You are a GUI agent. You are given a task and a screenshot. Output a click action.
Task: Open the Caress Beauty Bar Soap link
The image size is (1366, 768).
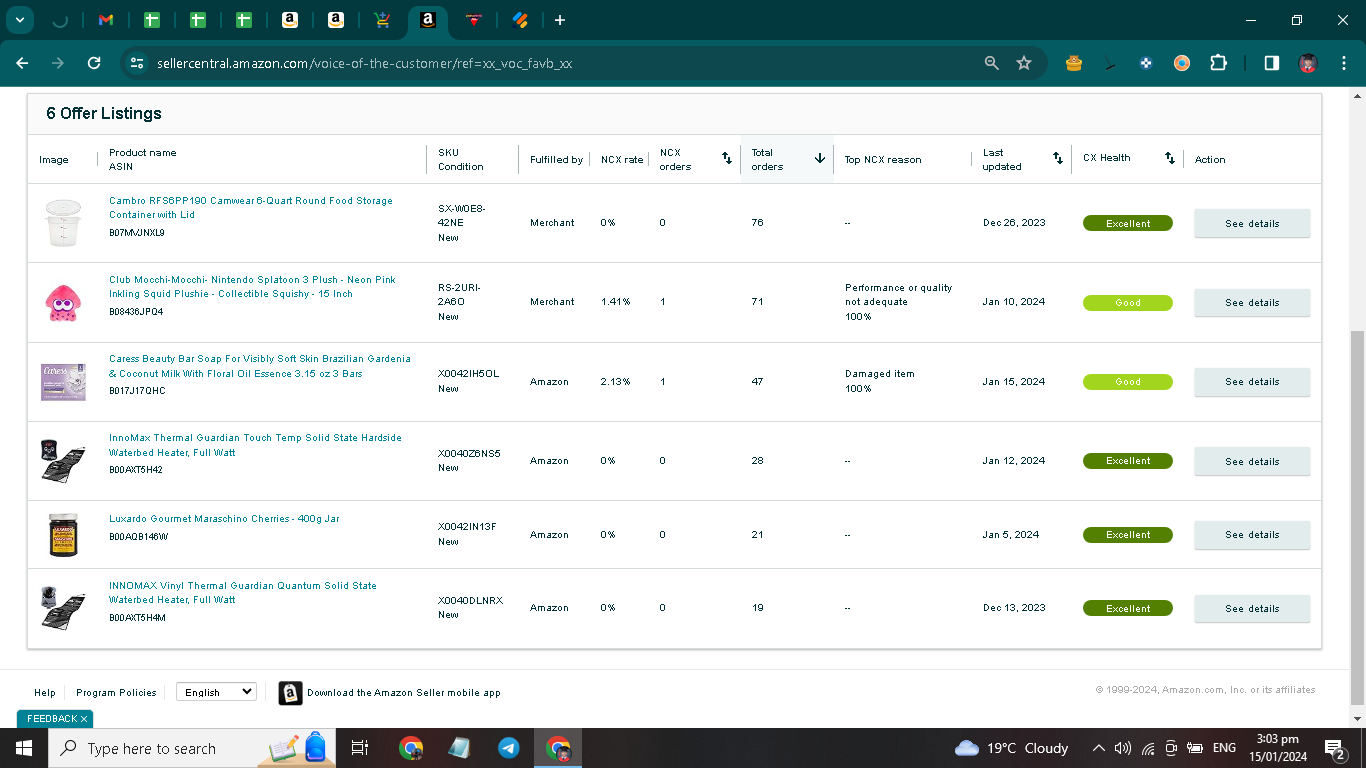click(260, 366)
